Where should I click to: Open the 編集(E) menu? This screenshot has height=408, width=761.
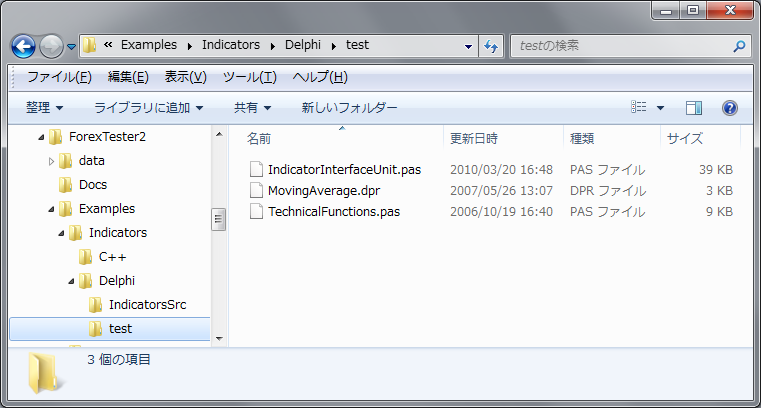point(128,77)
